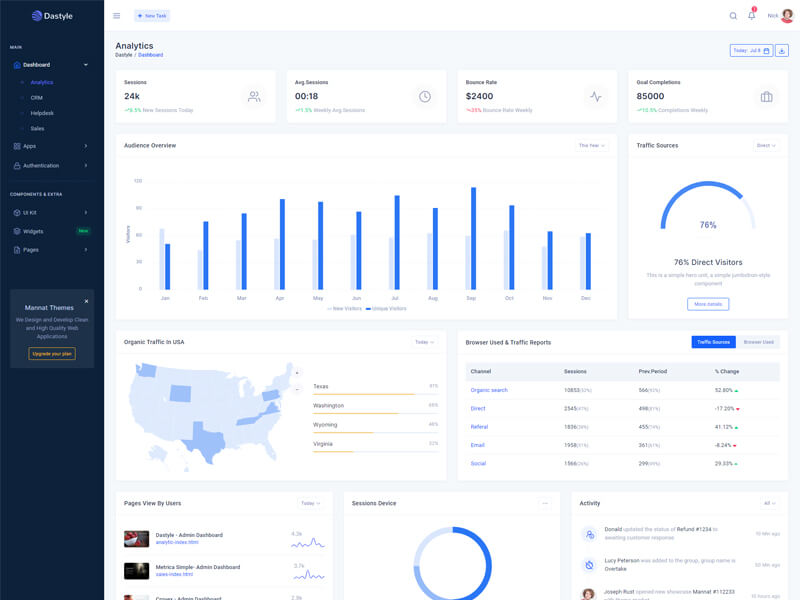Click the Dastyle Admin Dashboard thumbnail
This screenshot has height=600, width=800.
[x=136, y=539]
